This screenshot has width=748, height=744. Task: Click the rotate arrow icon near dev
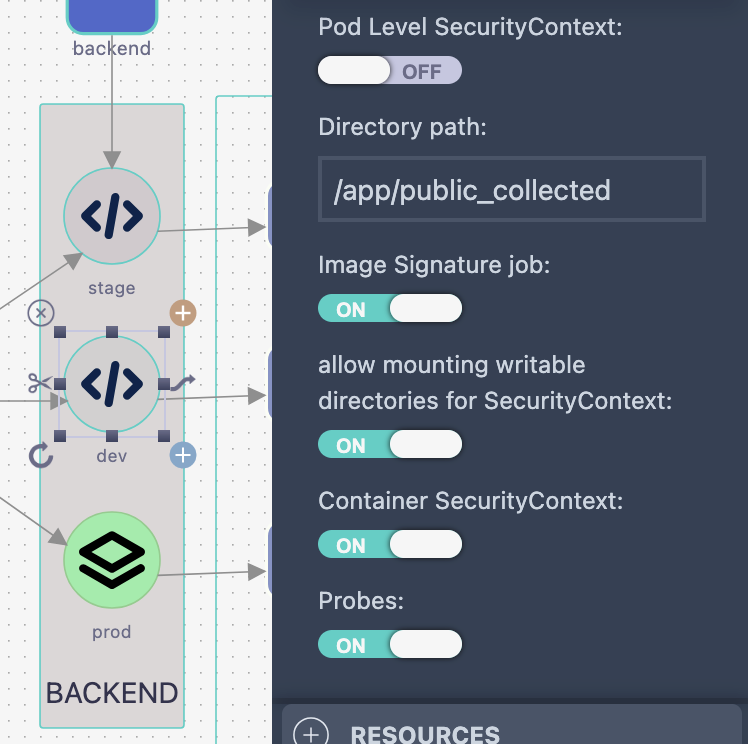pyautogui.click(x=40, y=456)
